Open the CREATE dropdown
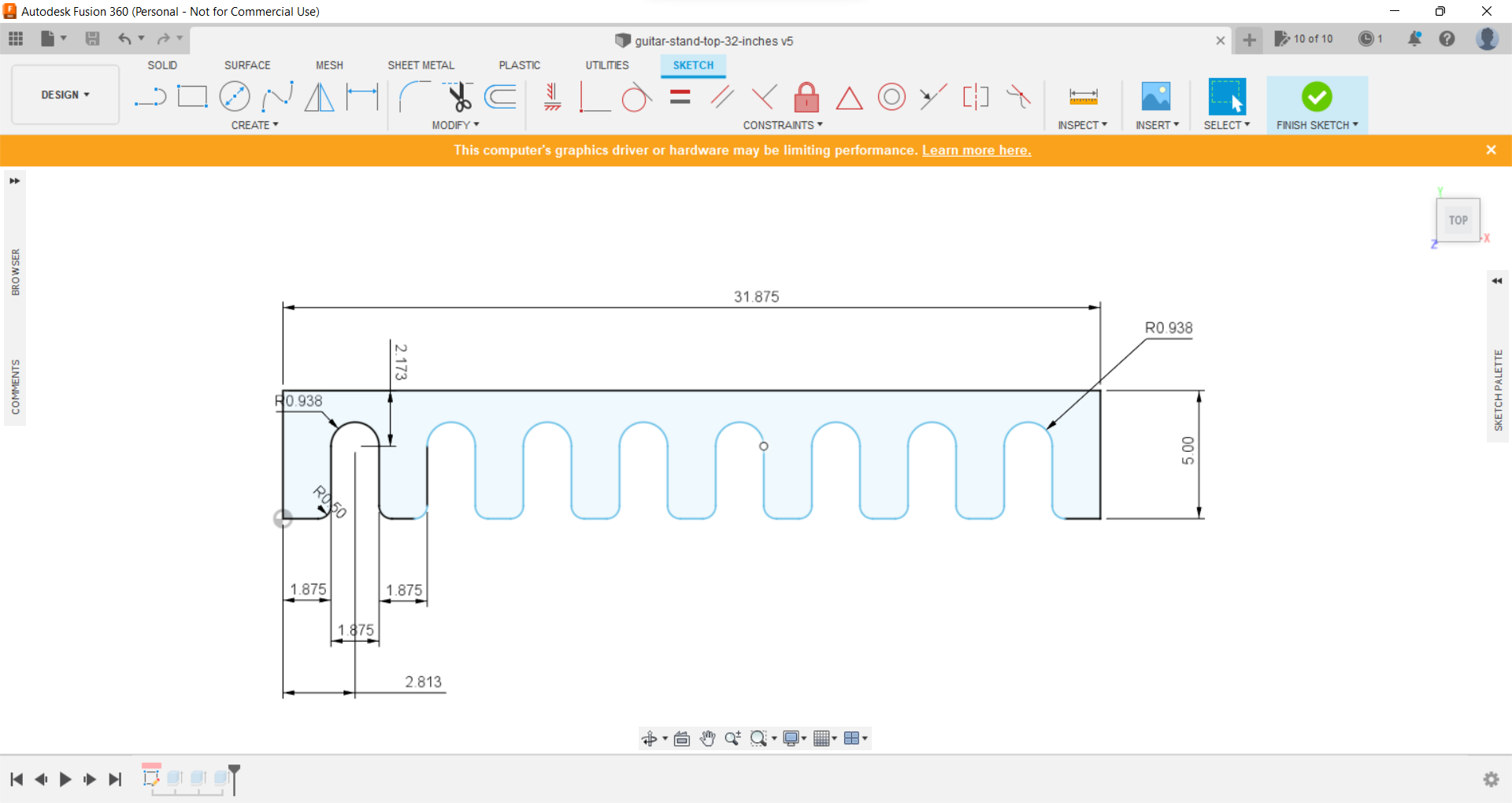 tap(254, 124)
